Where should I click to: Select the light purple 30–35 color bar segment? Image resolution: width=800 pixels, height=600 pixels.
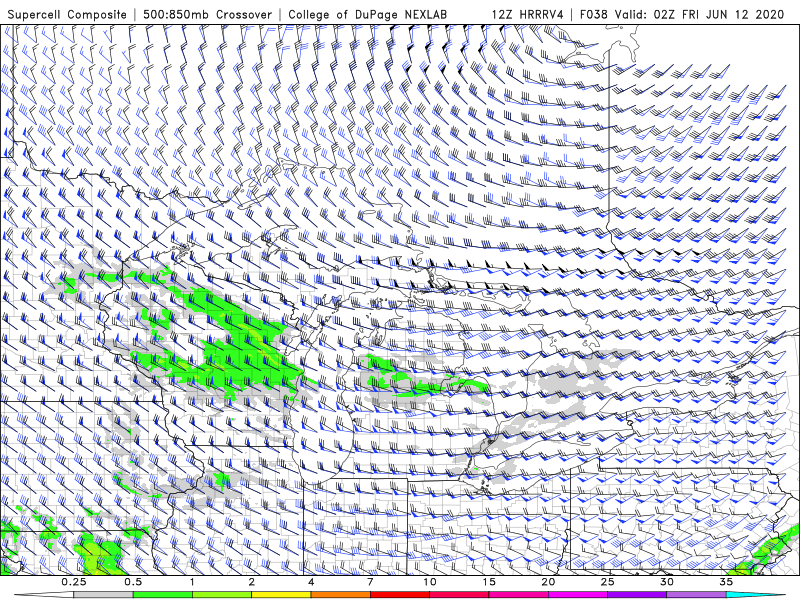696,595
